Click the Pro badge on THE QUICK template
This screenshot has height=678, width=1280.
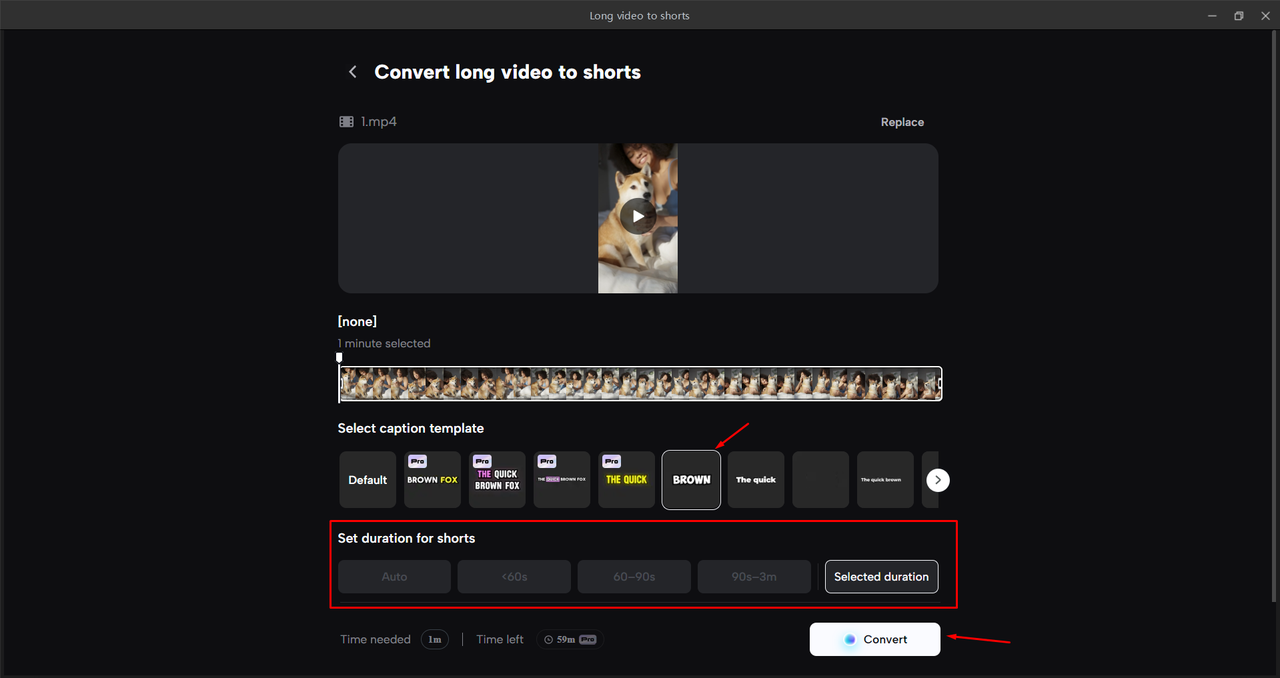click(611, 461)
